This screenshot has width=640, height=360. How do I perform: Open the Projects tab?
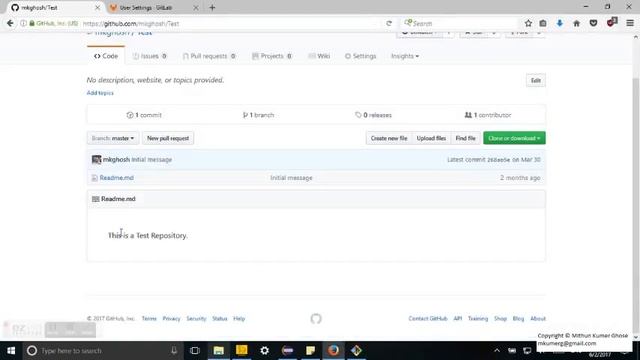point(272,56)
